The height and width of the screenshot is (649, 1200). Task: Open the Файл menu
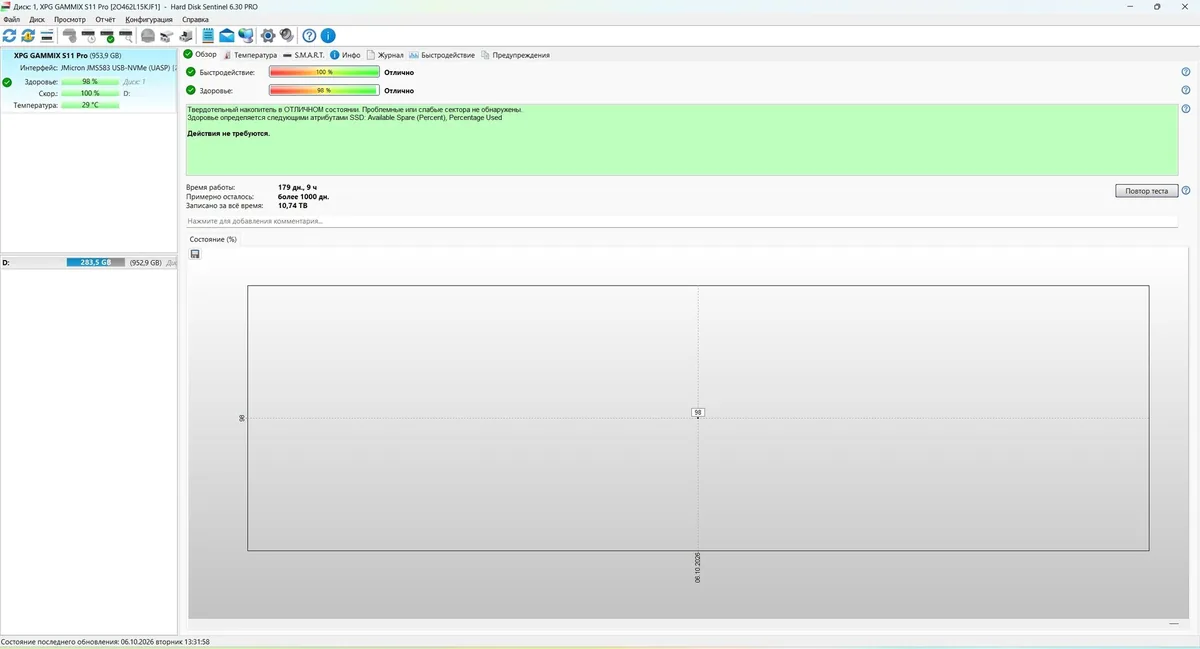coord(11,19)
